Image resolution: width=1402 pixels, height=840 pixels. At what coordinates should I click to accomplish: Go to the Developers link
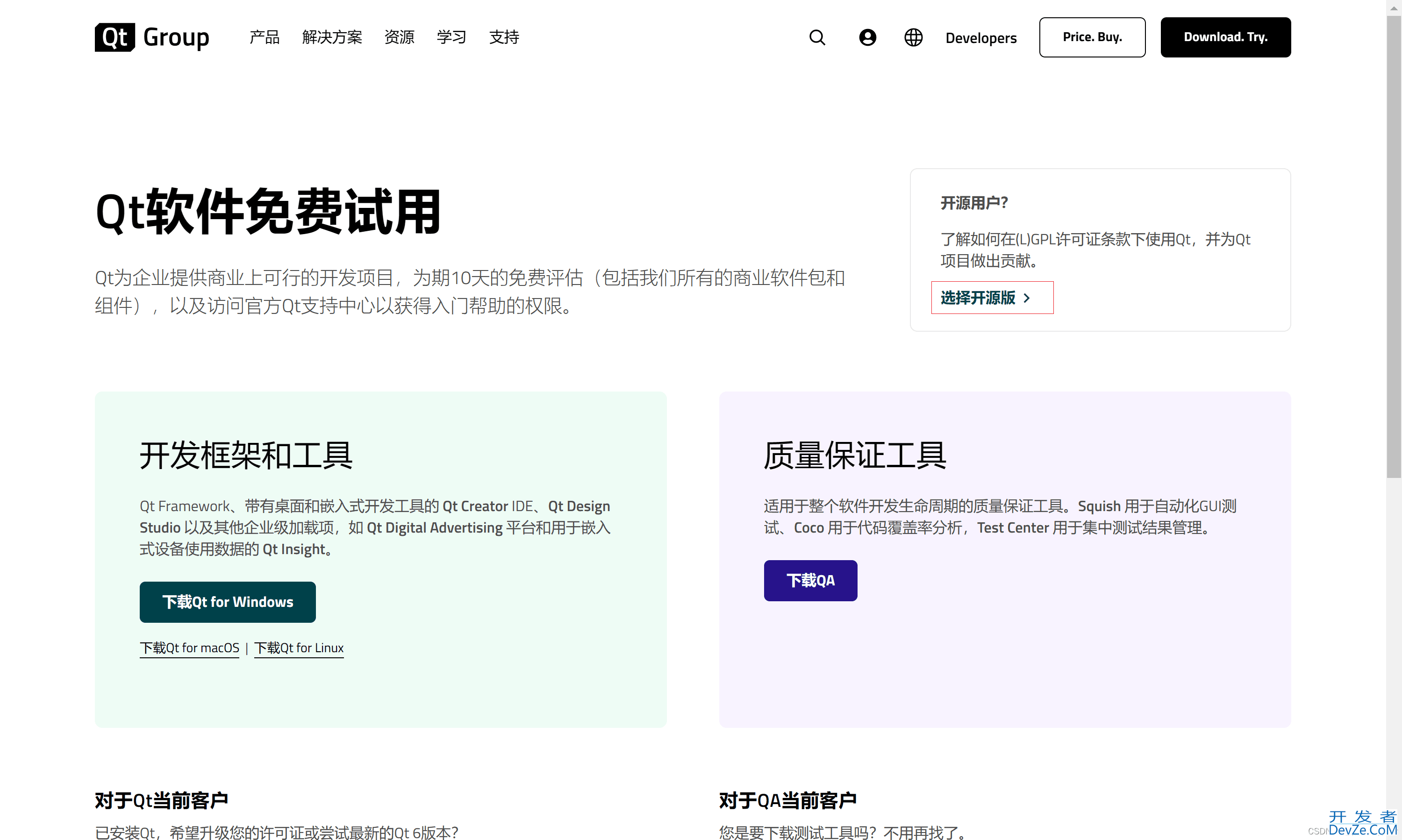pos(981,38)
